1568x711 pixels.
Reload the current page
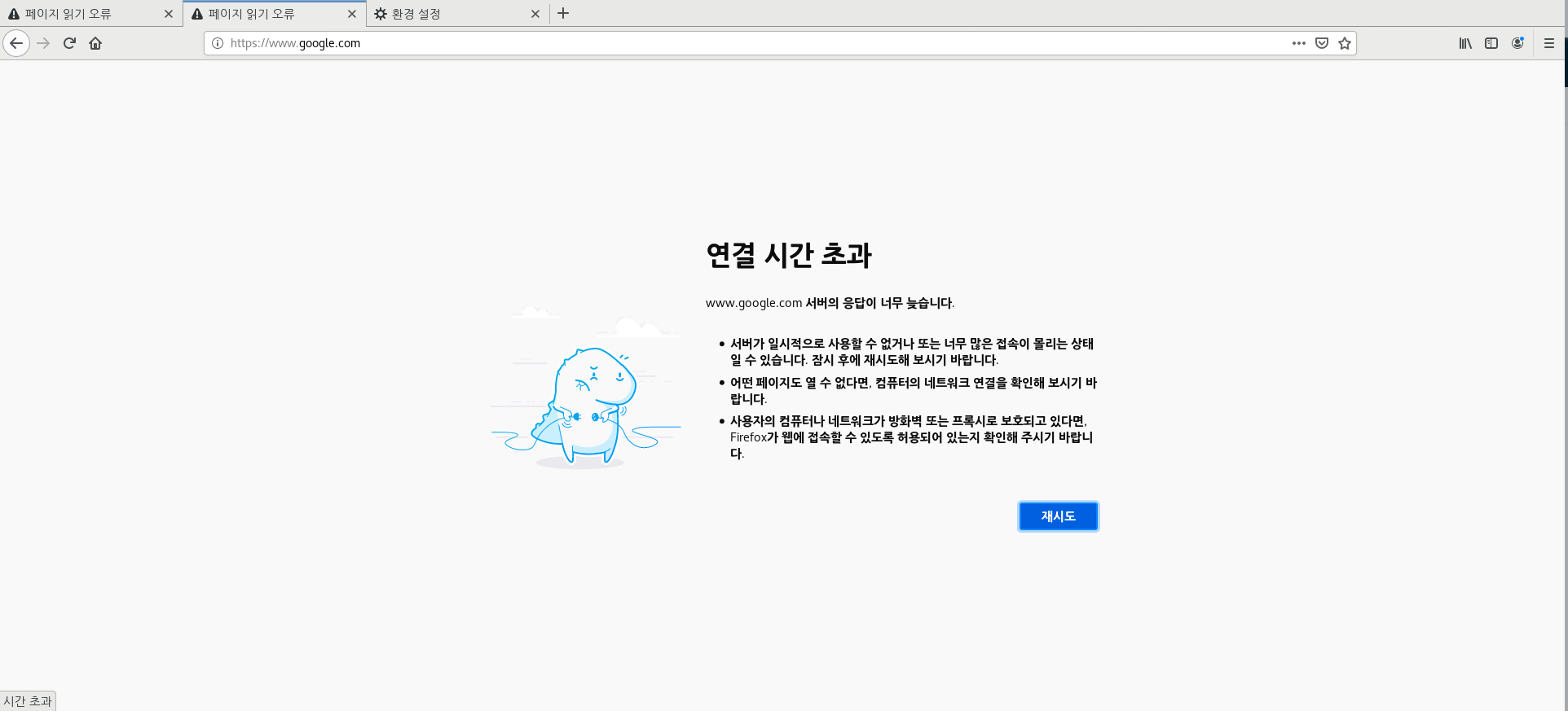point(69,43)
